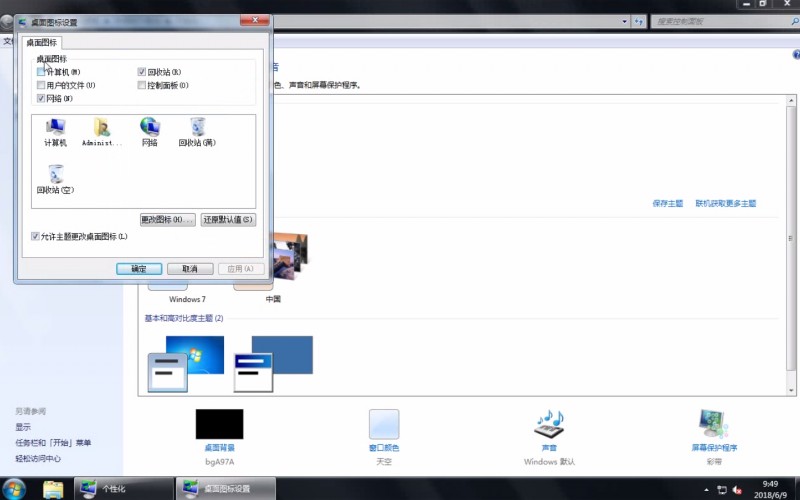Select the Administrator user folder icon
800x500 pixels.
point(102,132)
